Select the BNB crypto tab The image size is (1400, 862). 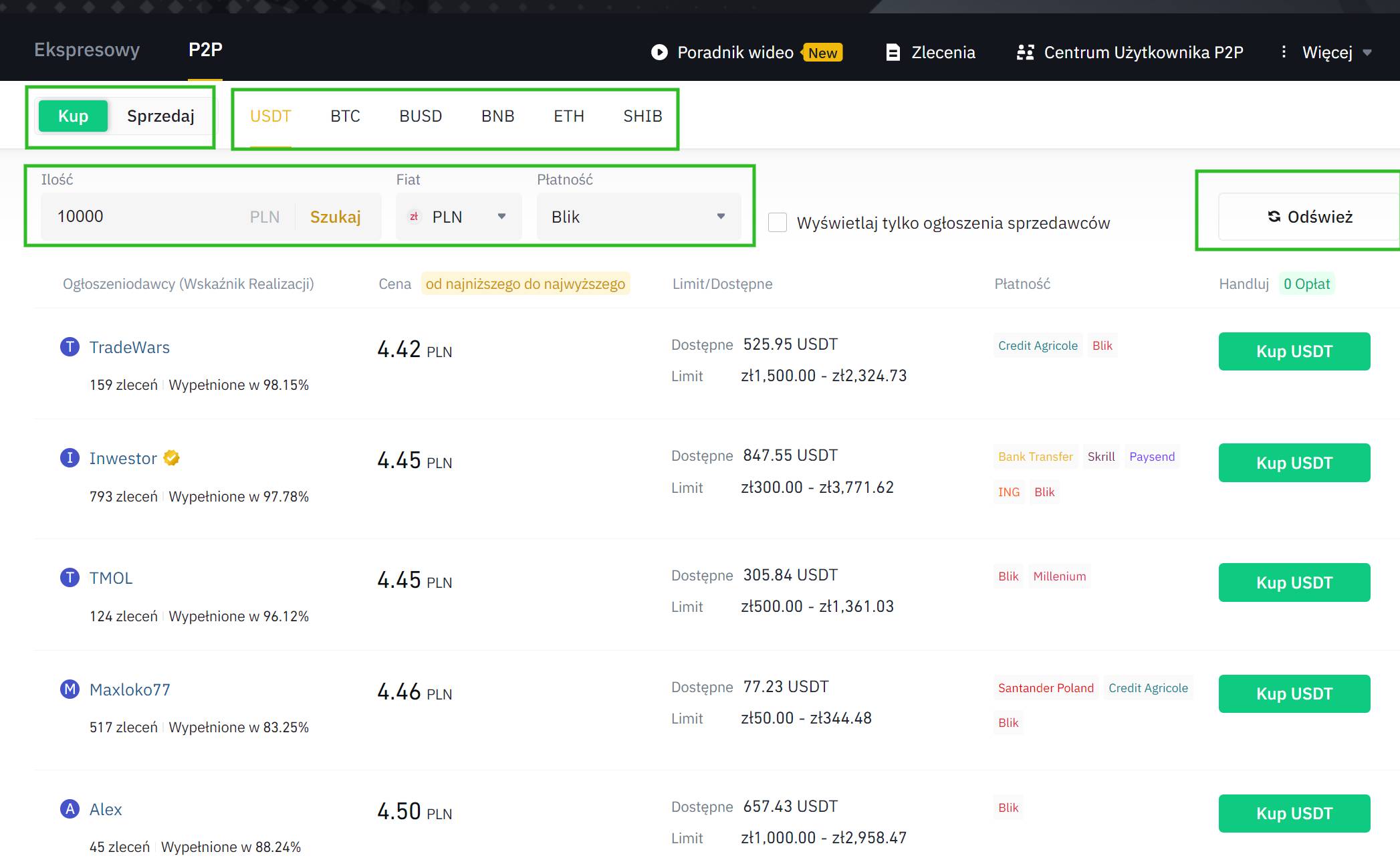coord(497,116)
